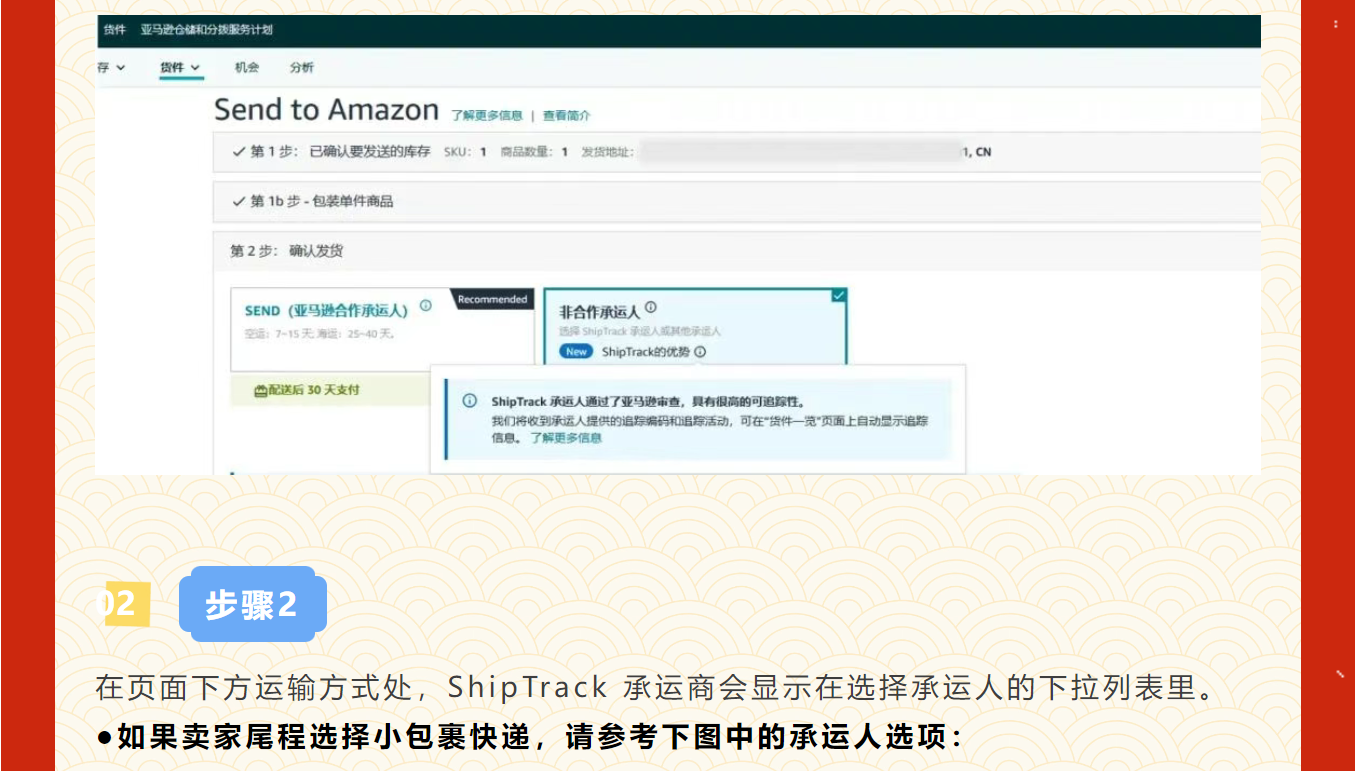The width and height of the screenshot is (1355, 771).
Task: Switch to the 机会 tab
Action: 246,67
